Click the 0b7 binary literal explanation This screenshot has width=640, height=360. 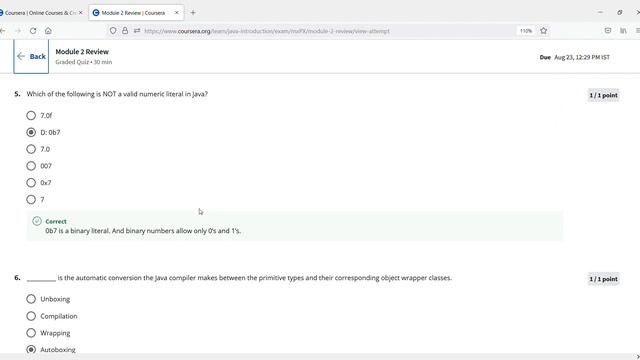[x=143, y=231]
